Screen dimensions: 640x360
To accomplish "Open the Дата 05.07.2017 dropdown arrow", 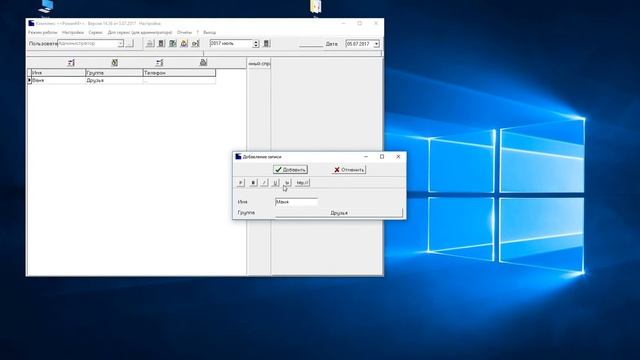I will [376, 44].
